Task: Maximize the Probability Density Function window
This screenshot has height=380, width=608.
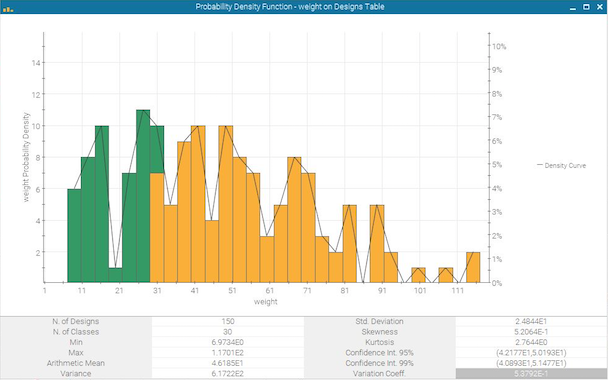Action: pos(586,7)
